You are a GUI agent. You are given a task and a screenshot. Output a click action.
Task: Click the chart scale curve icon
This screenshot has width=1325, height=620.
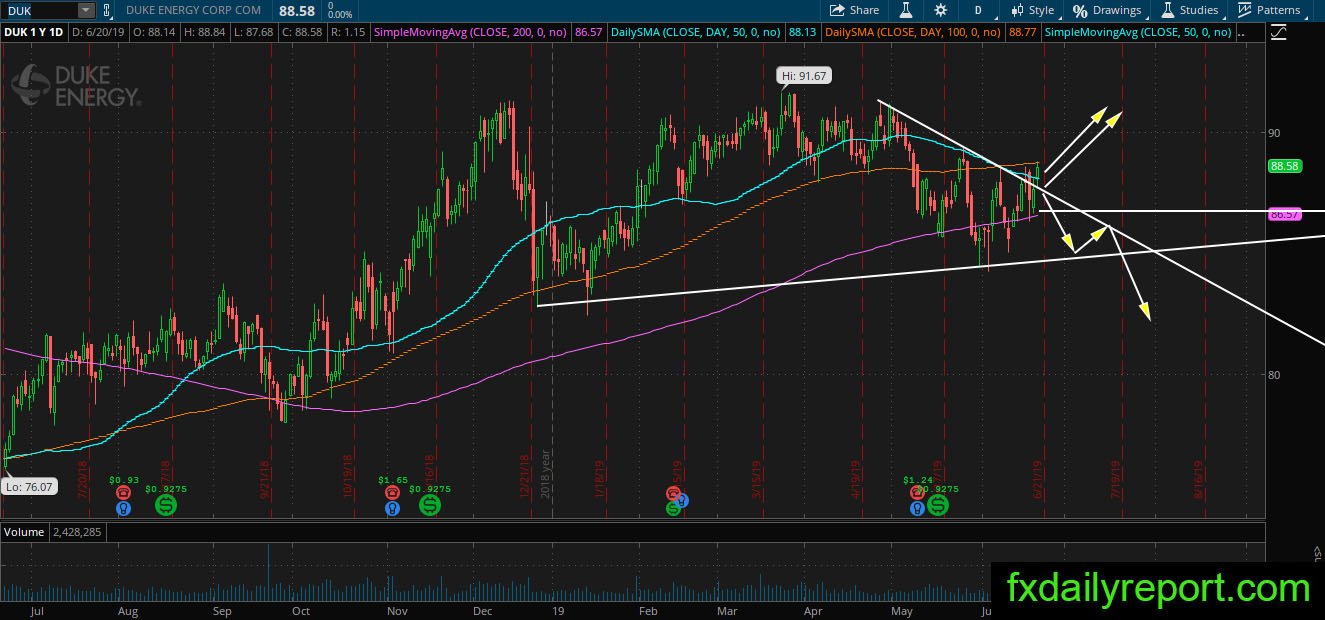point(1278,33)
